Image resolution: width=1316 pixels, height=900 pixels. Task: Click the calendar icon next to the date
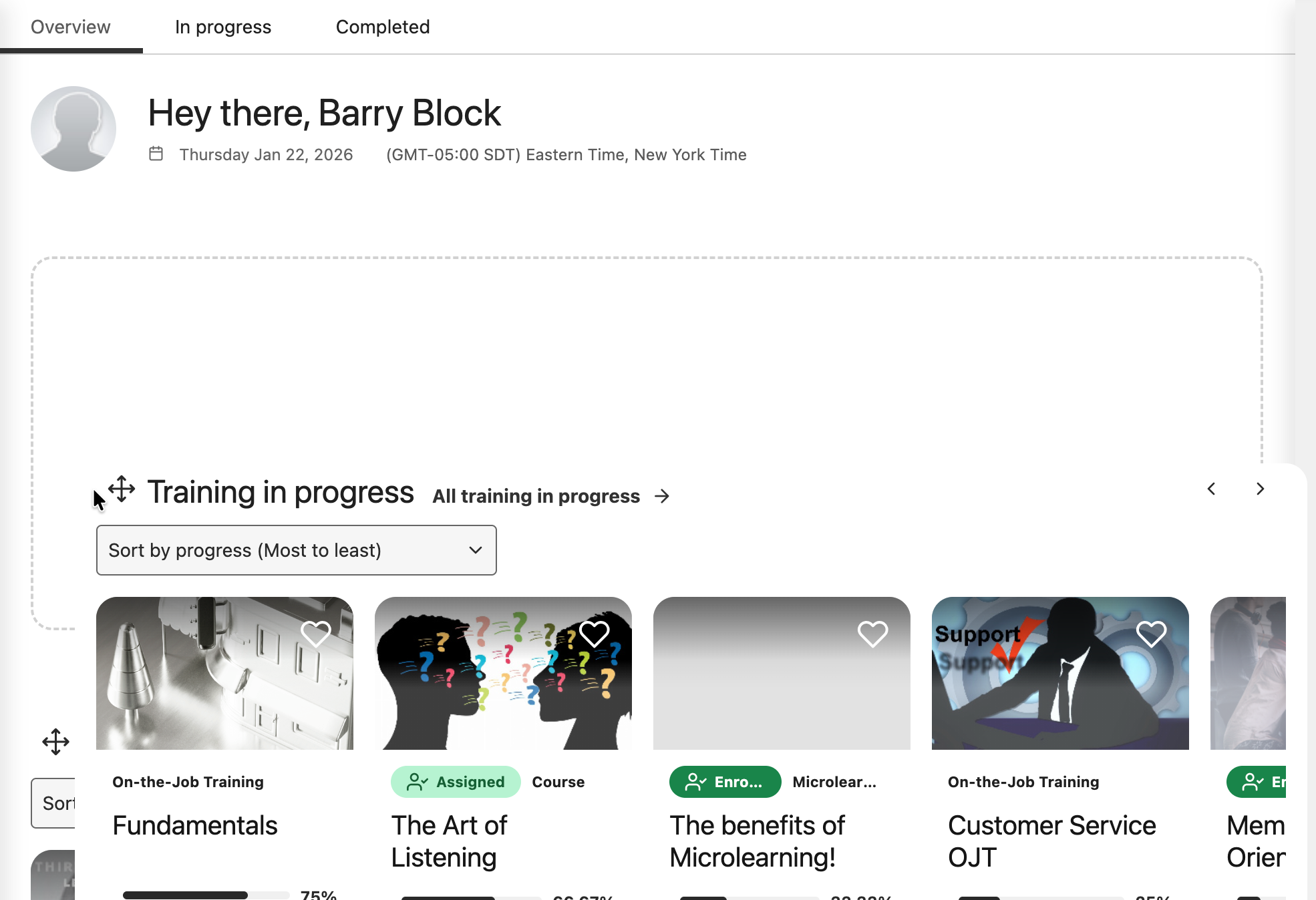pos(156,154)
